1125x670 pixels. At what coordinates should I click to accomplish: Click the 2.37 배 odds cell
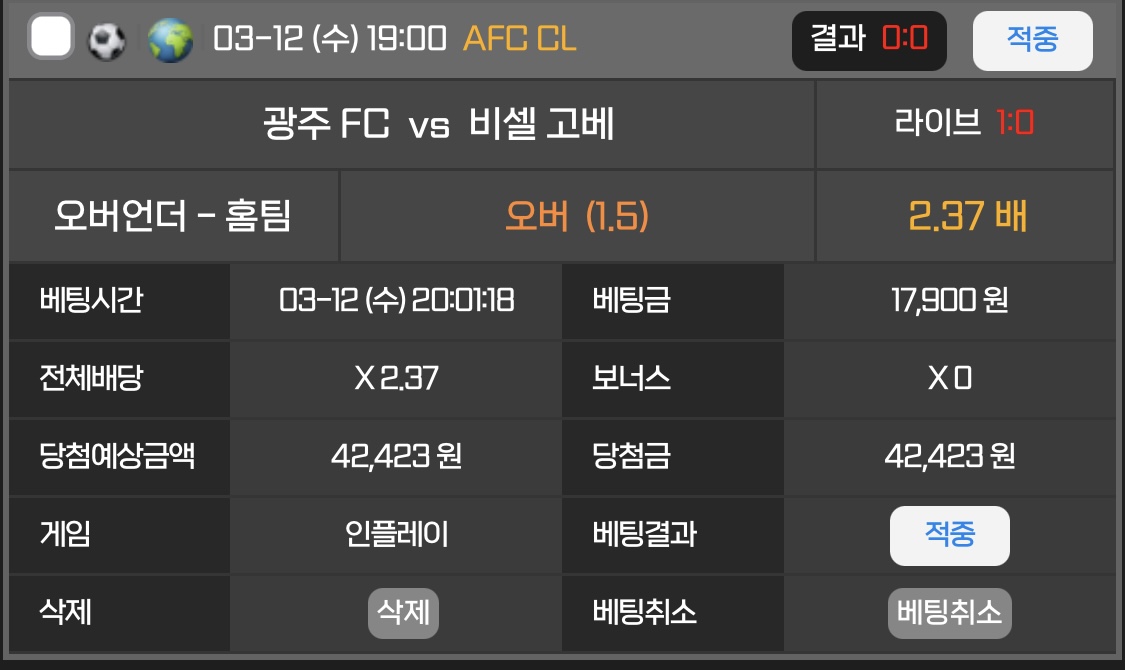966,216
